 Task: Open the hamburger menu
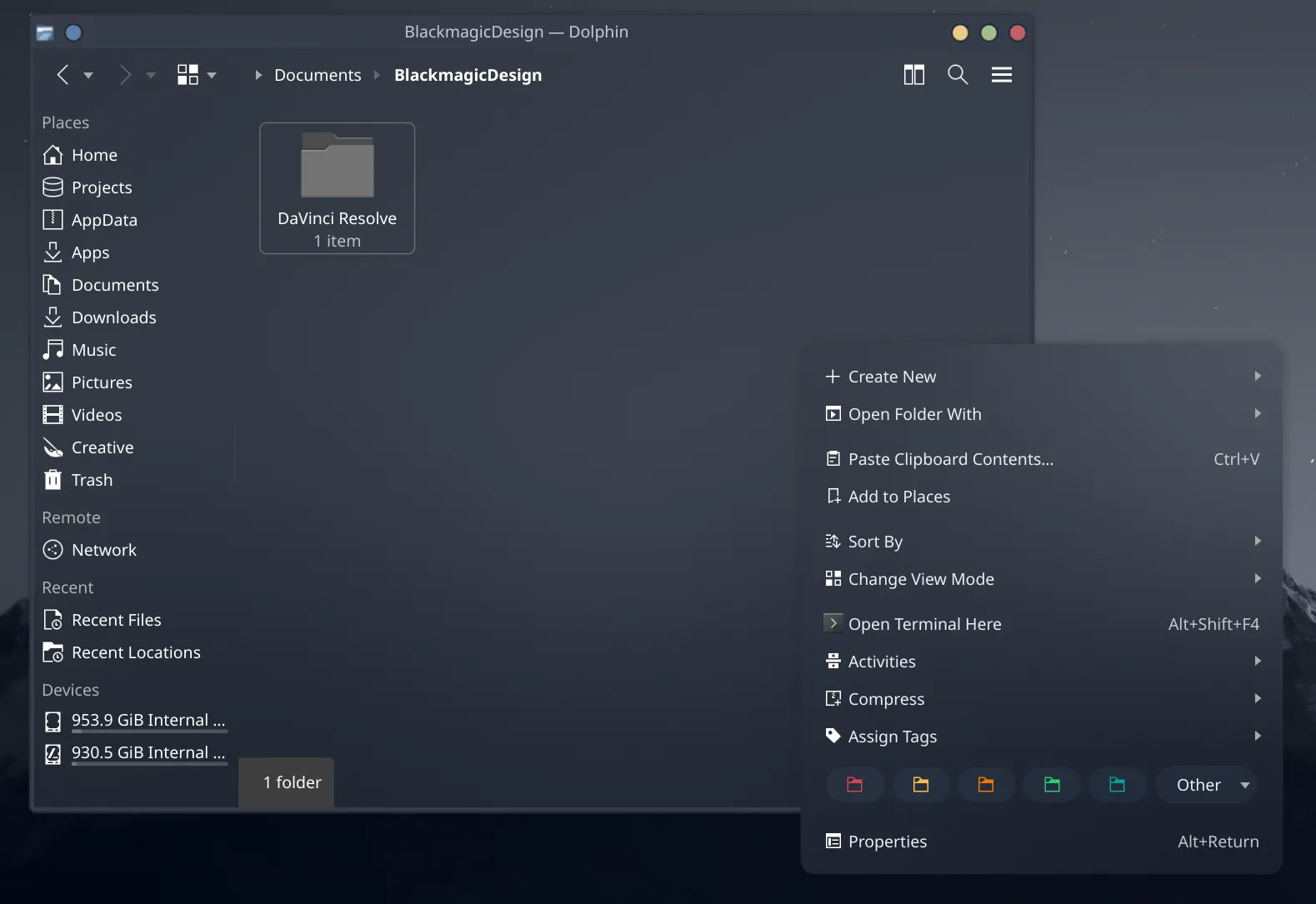pos(1002,75)
